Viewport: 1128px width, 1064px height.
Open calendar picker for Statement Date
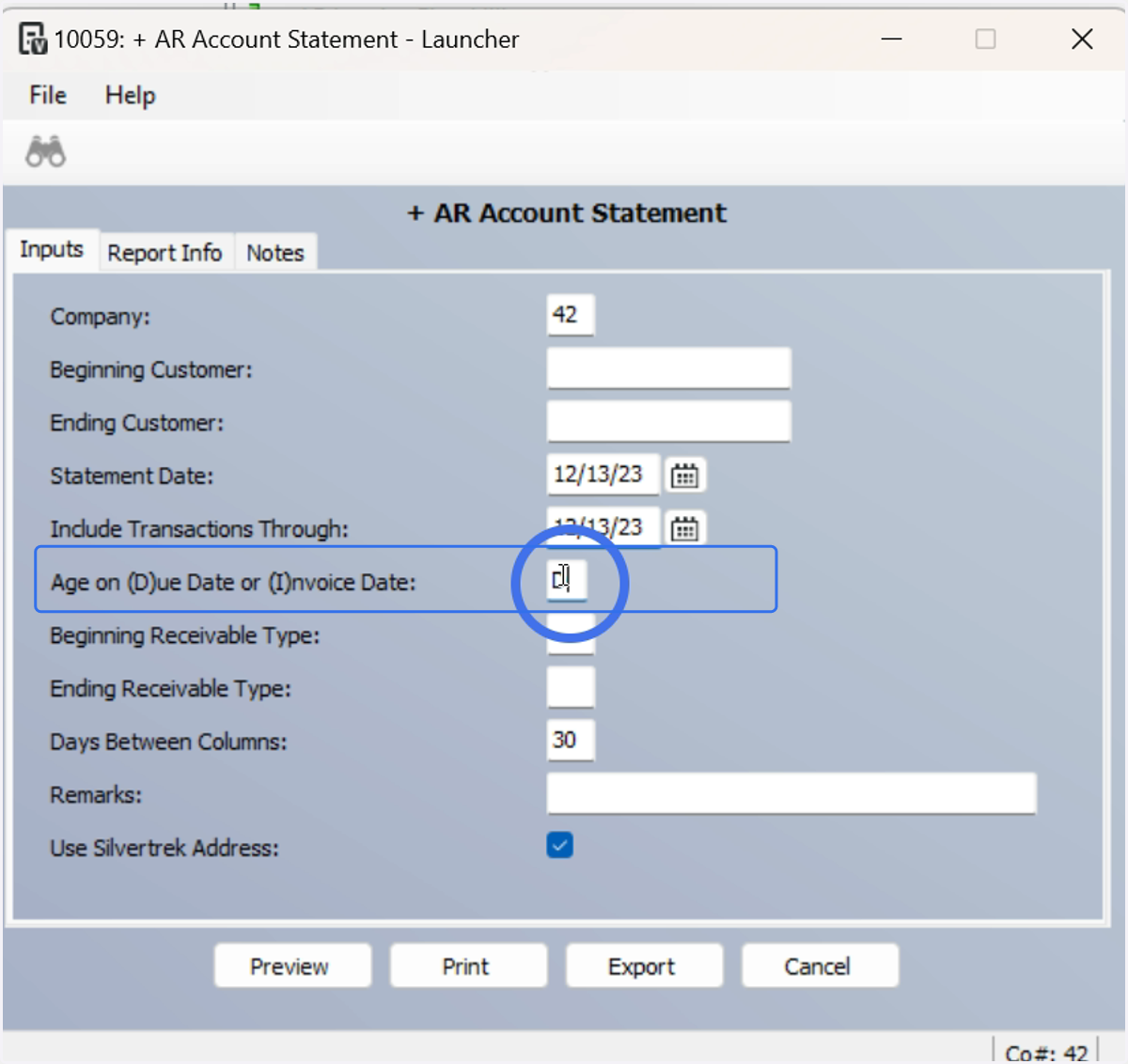pos(684,476)
